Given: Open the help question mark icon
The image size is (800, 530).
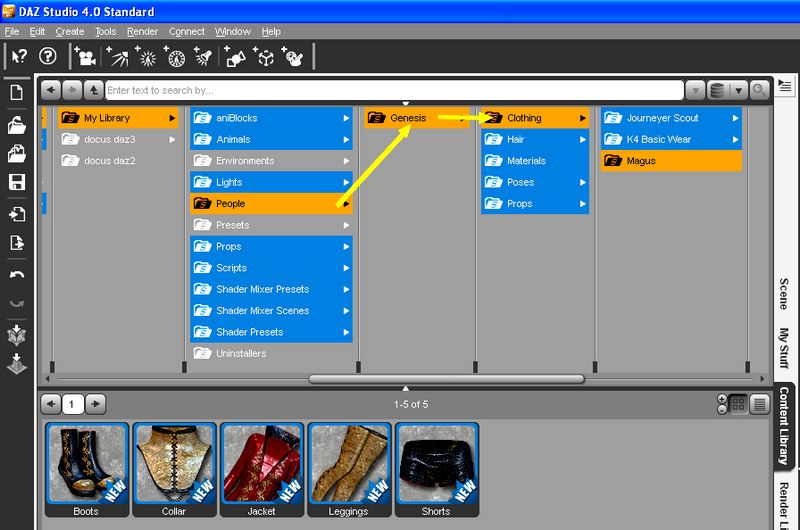Looking at the screenshot, I should [x=48, y=56].
